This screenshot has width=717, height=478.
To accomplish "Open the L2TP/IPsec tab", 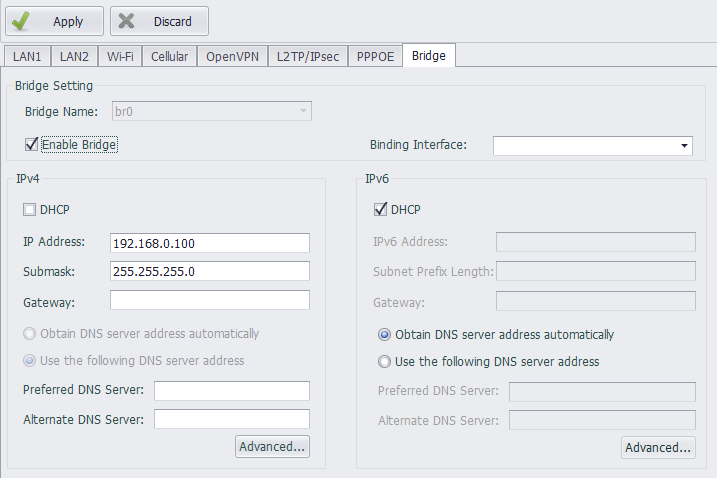I will coord(307,57).
